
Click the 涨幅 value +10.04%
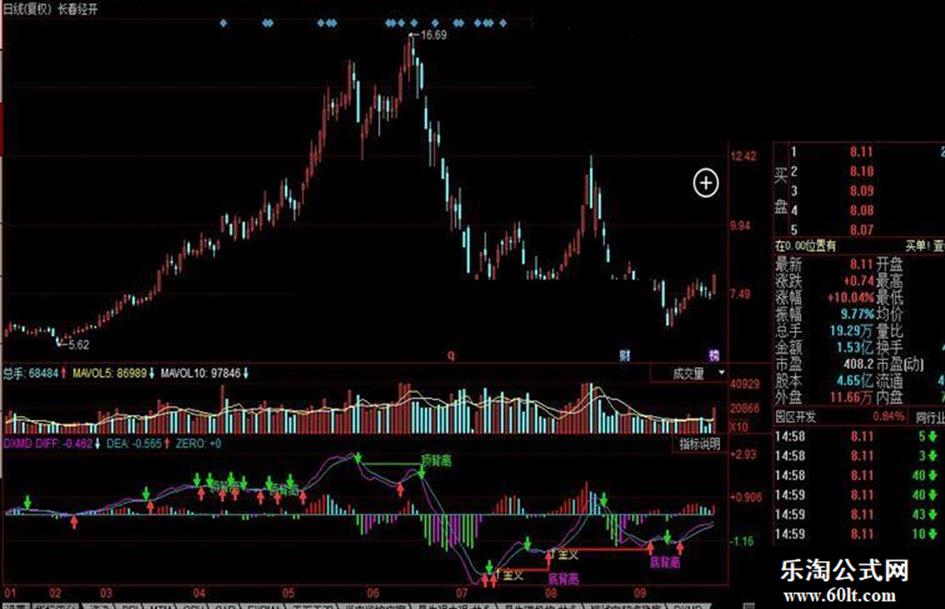(850, 298)
